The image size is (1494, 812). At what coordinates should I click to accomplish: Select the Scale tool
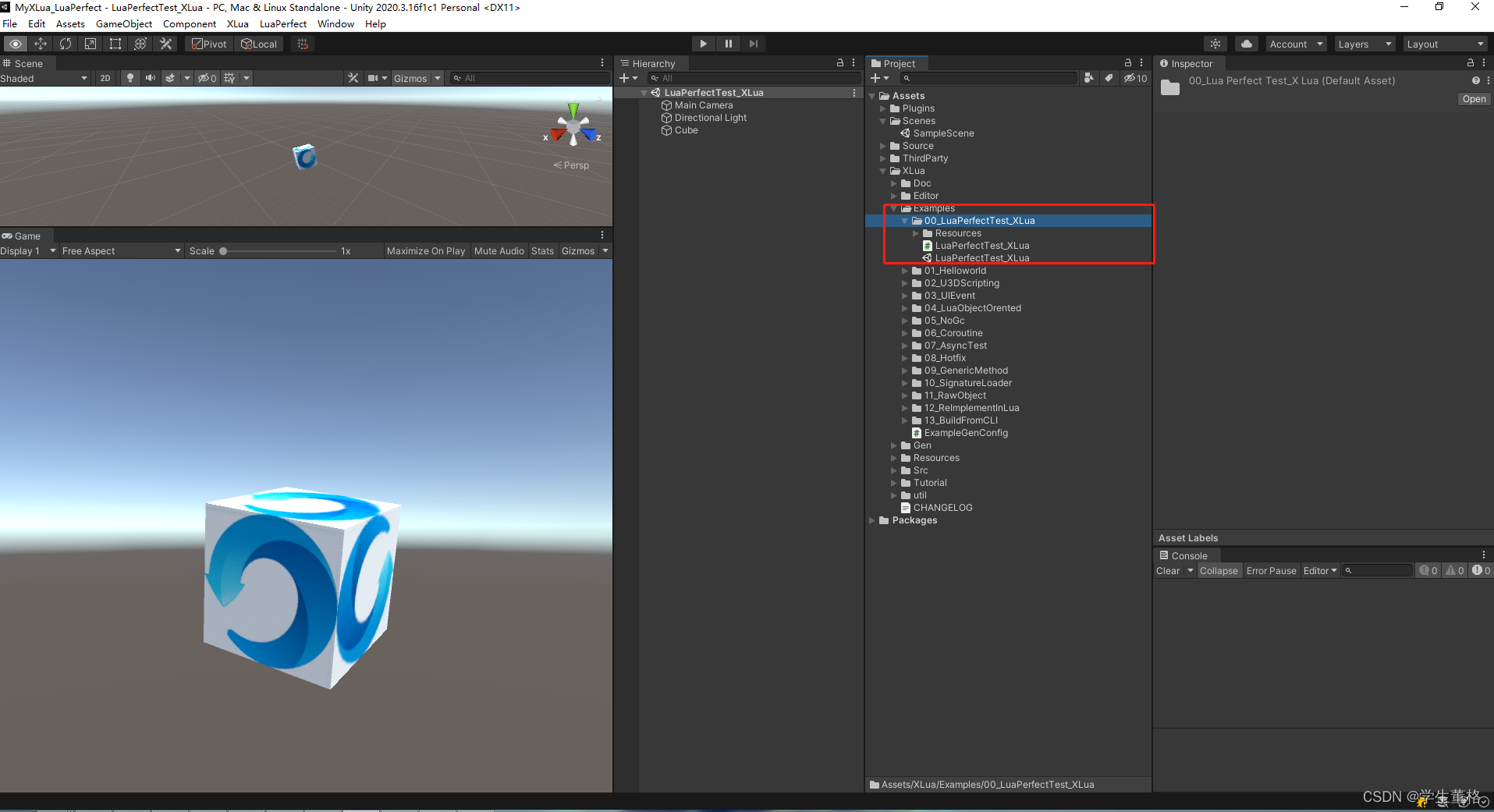click(90, 44)
